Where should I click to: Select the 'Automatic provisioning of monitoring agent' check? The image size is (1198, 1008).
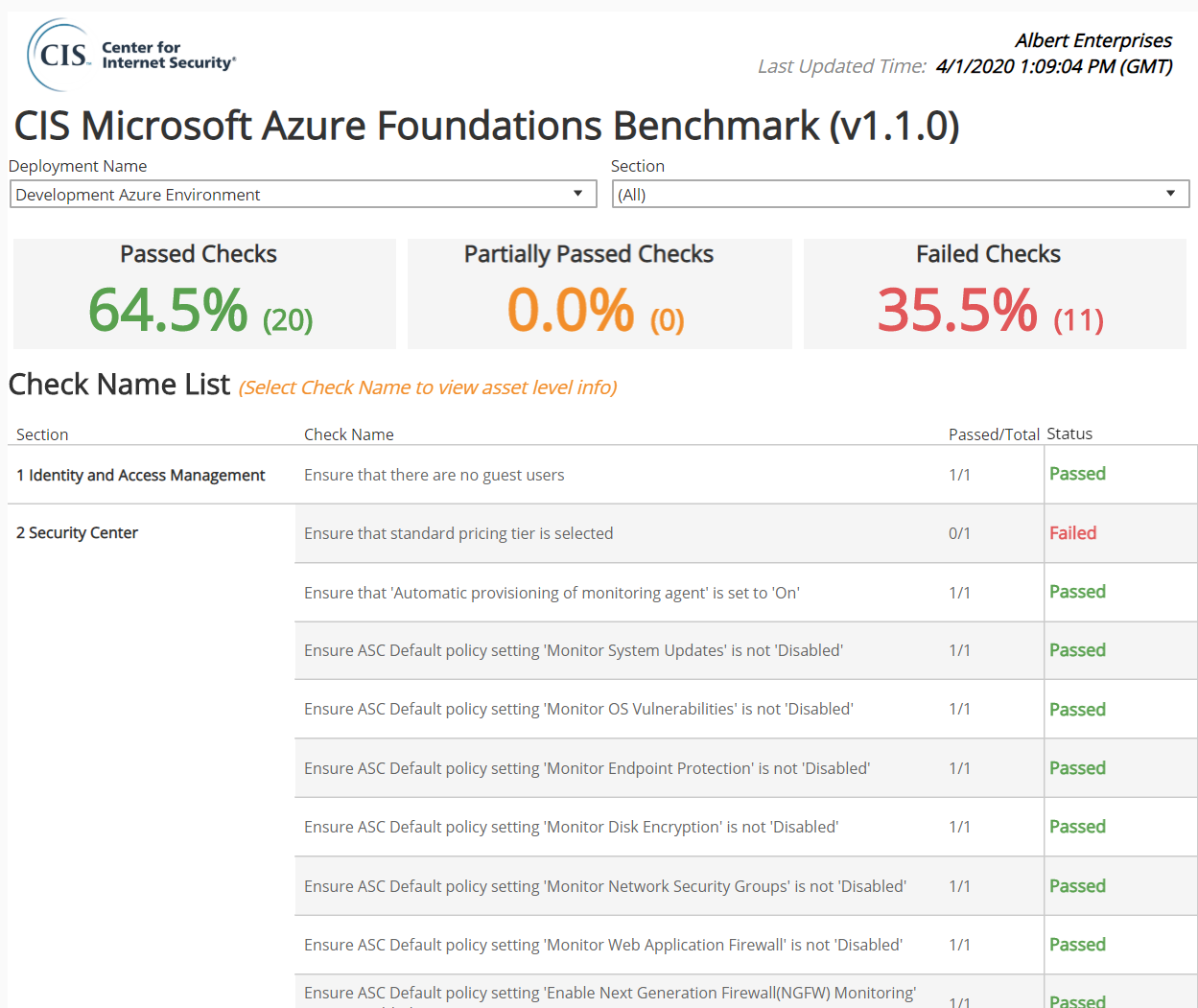coord(552,593)
